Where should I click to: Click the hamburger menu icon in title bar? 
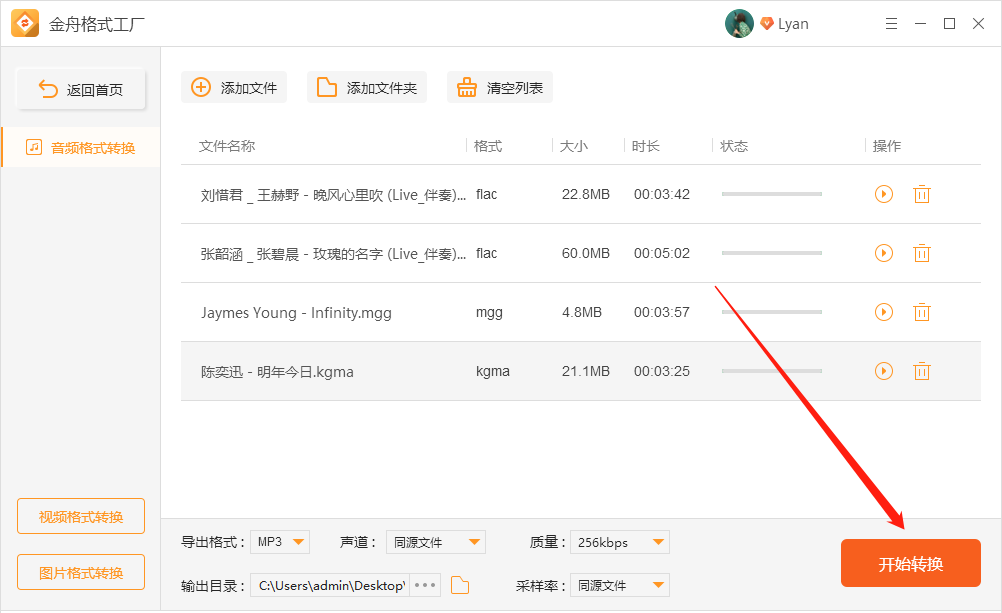click(891, 23)
